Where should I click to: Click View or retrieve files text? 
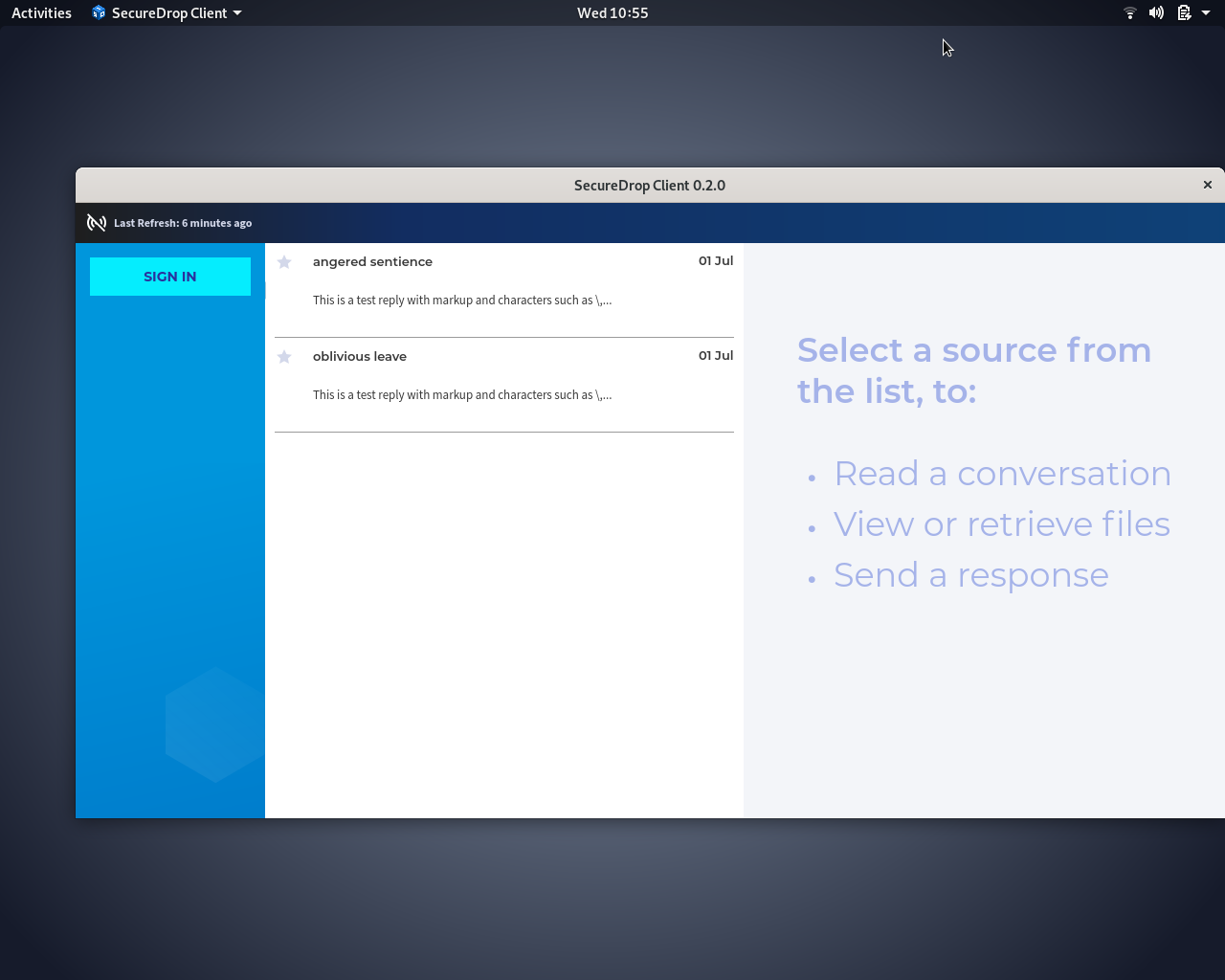tap(1002, 524)
